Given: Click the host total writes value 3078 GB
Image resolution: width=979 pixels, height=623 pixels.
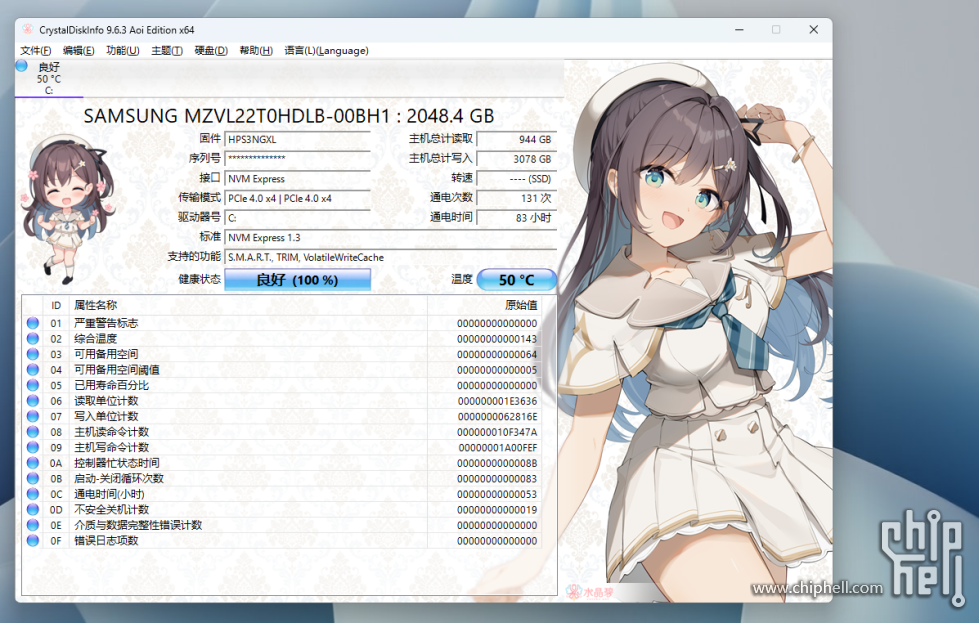Looking at the screenshot, I should (516, 159).
